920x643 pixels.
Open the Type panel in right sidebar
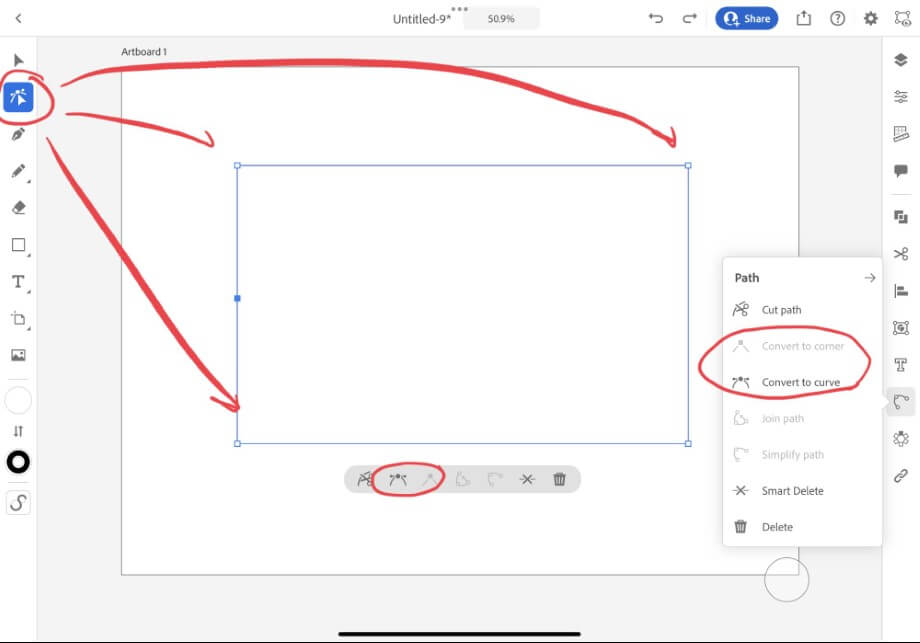[901, 365]
